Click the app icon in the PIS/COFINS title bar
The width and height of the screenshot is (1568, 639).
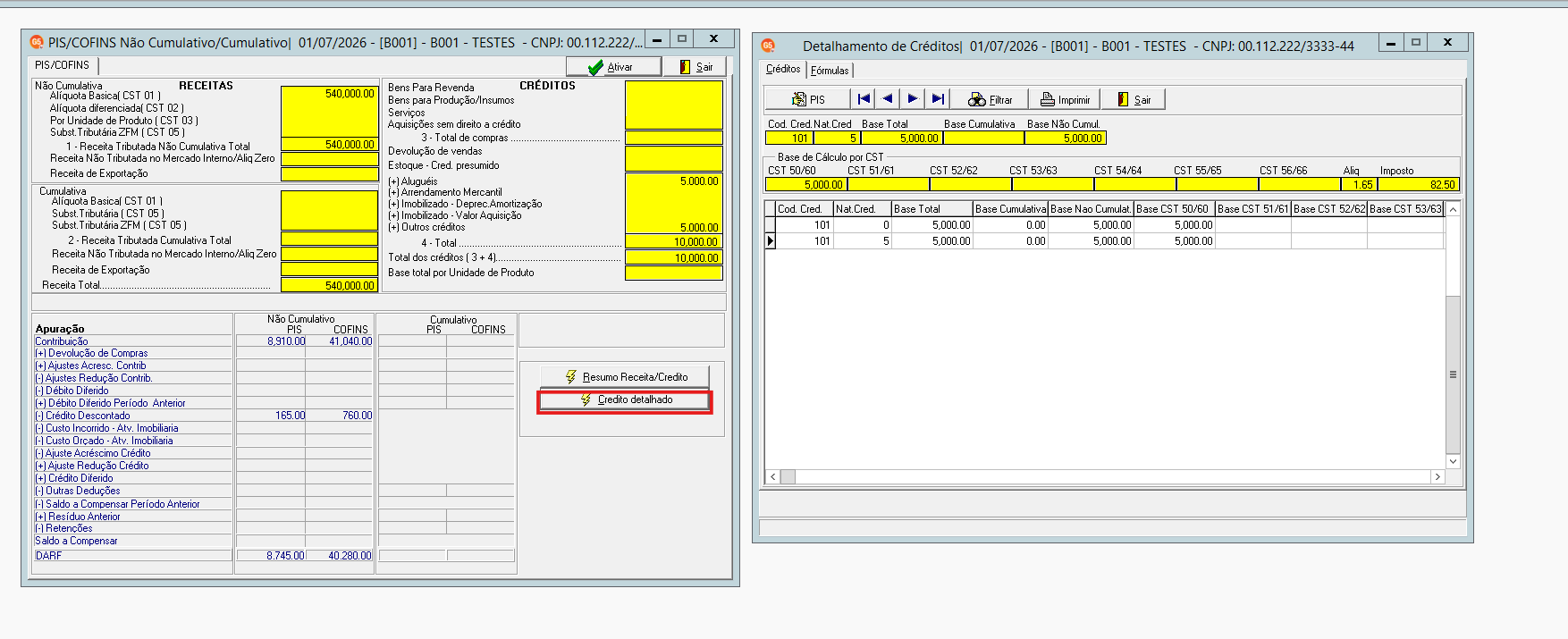tap(37, 42)
